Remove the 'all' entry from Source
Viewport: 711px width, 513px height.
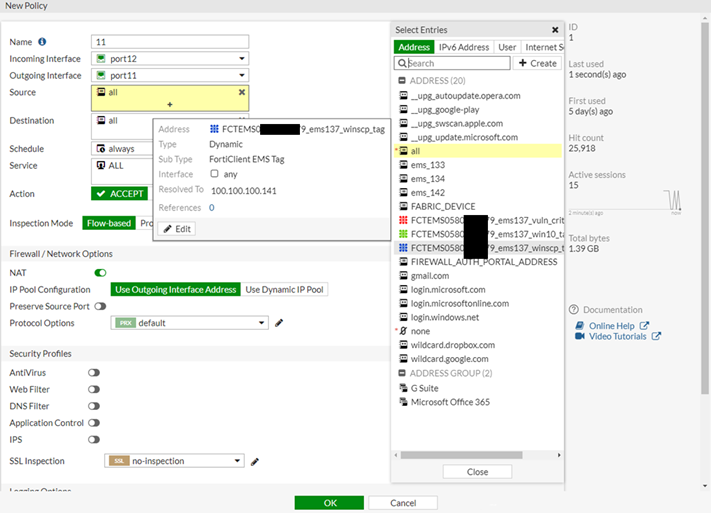click(241, 92)
